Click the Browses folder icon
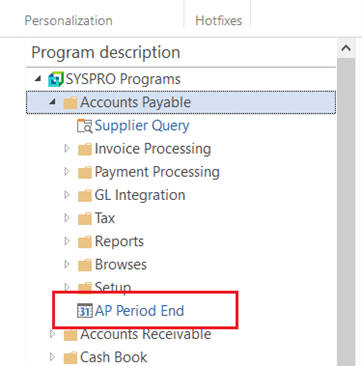This screenshot has width=362, height=366. pos(85,265)
